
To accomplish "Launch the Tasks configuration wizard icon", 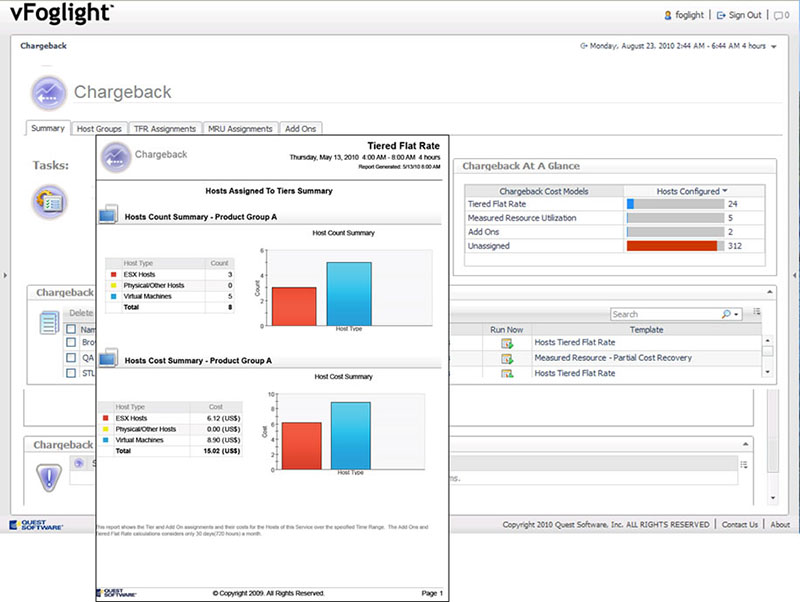I will coord(49,202).
